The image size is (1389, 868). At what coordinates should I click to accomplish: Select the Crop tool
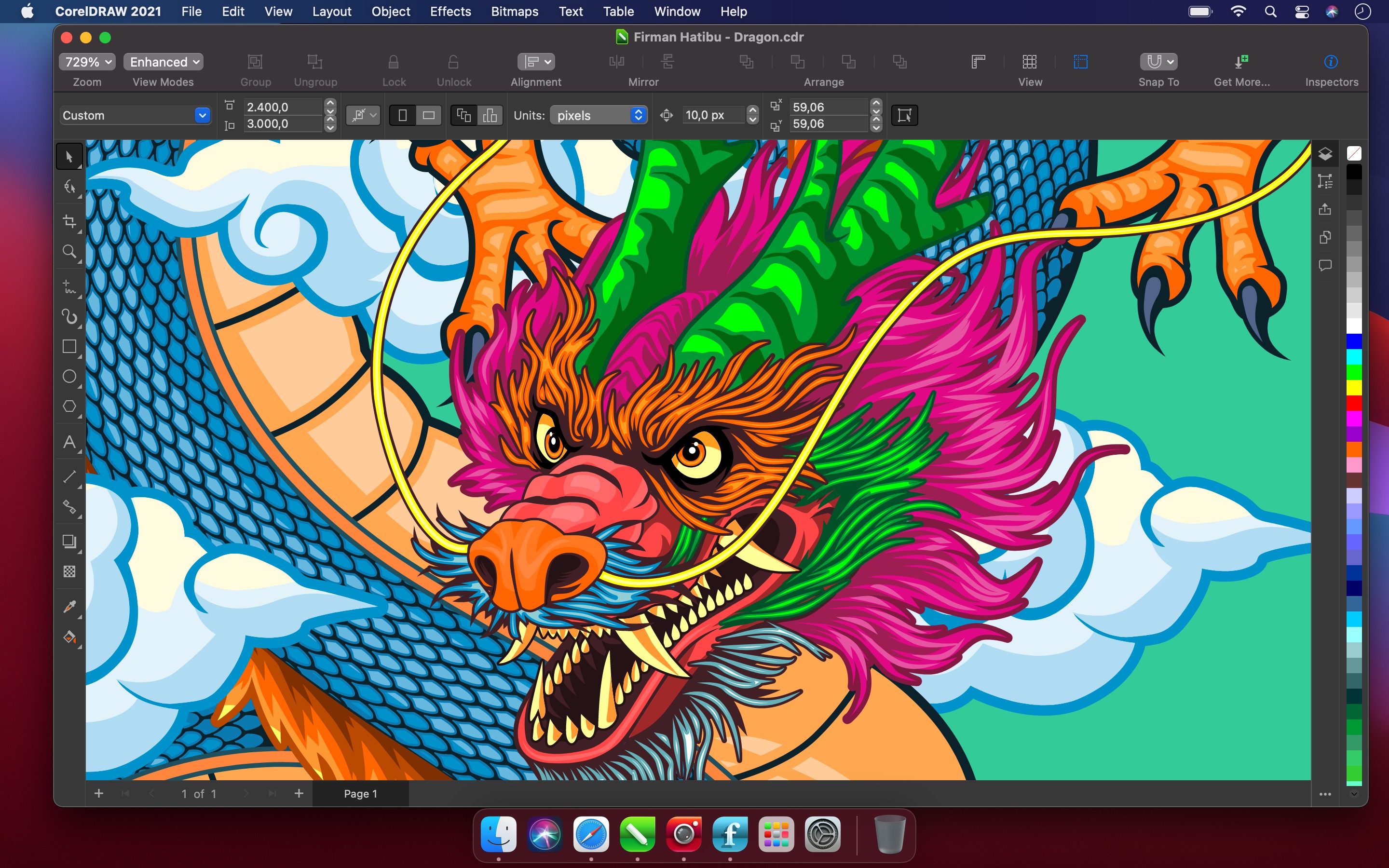pyautogui.click(x=68, y=221)
